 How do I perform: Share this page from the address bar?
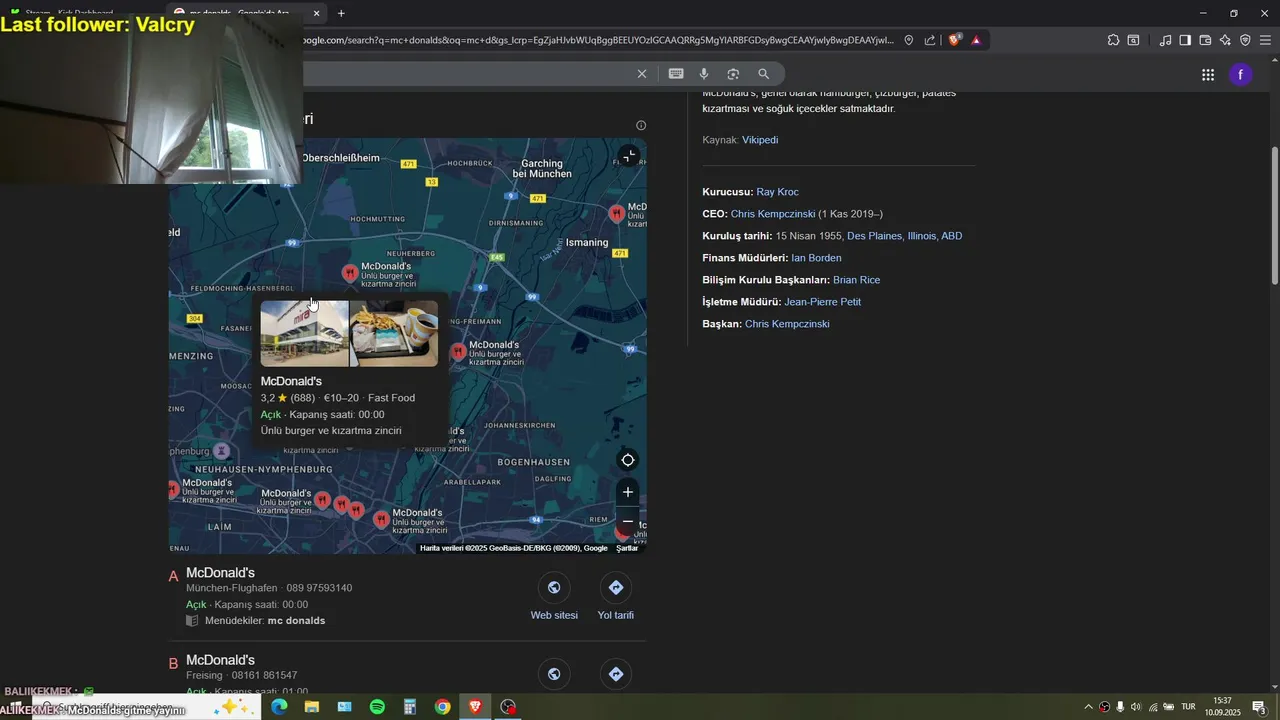(930, 40)
